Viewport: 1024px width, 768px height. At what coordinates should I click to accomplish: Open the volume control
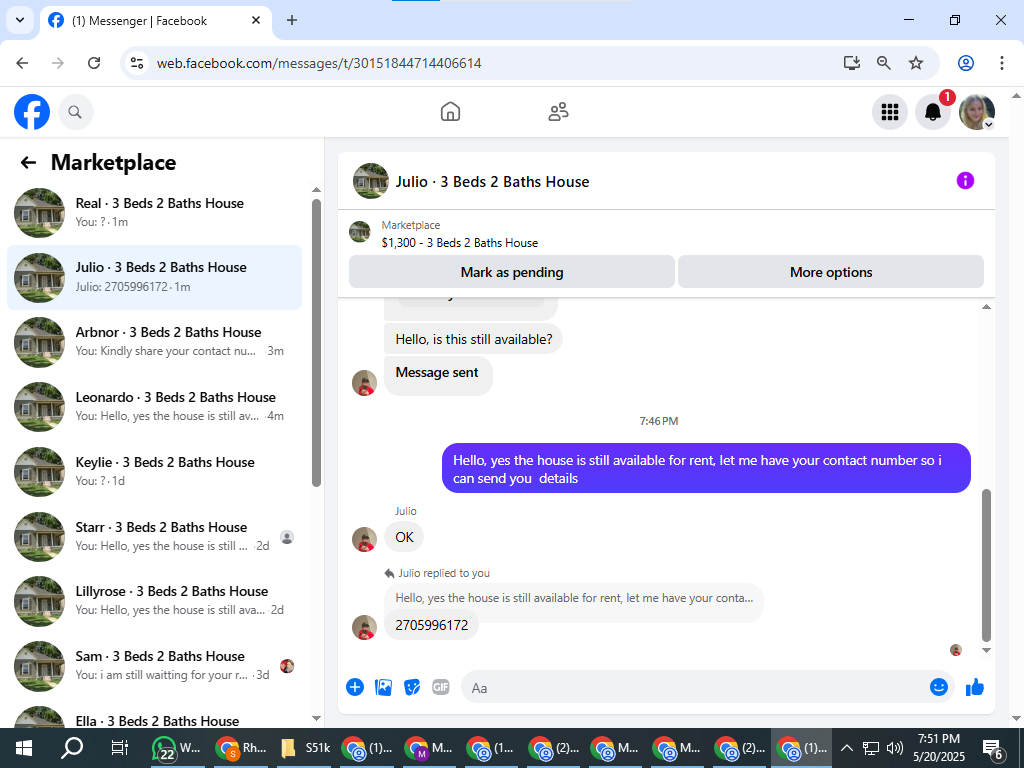[x=895, y=748]
